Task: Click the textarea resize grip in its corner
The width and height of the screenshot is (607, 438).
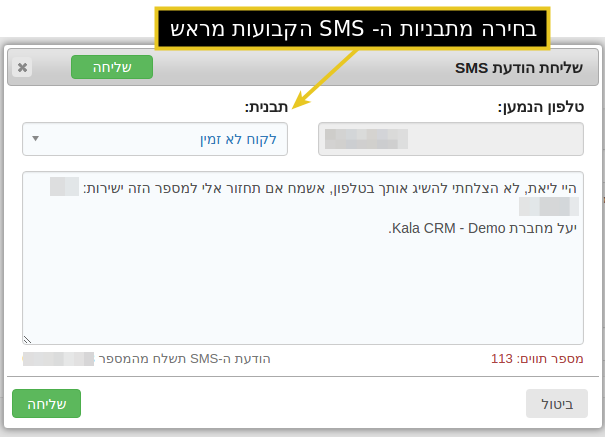Action: point(27,340)
